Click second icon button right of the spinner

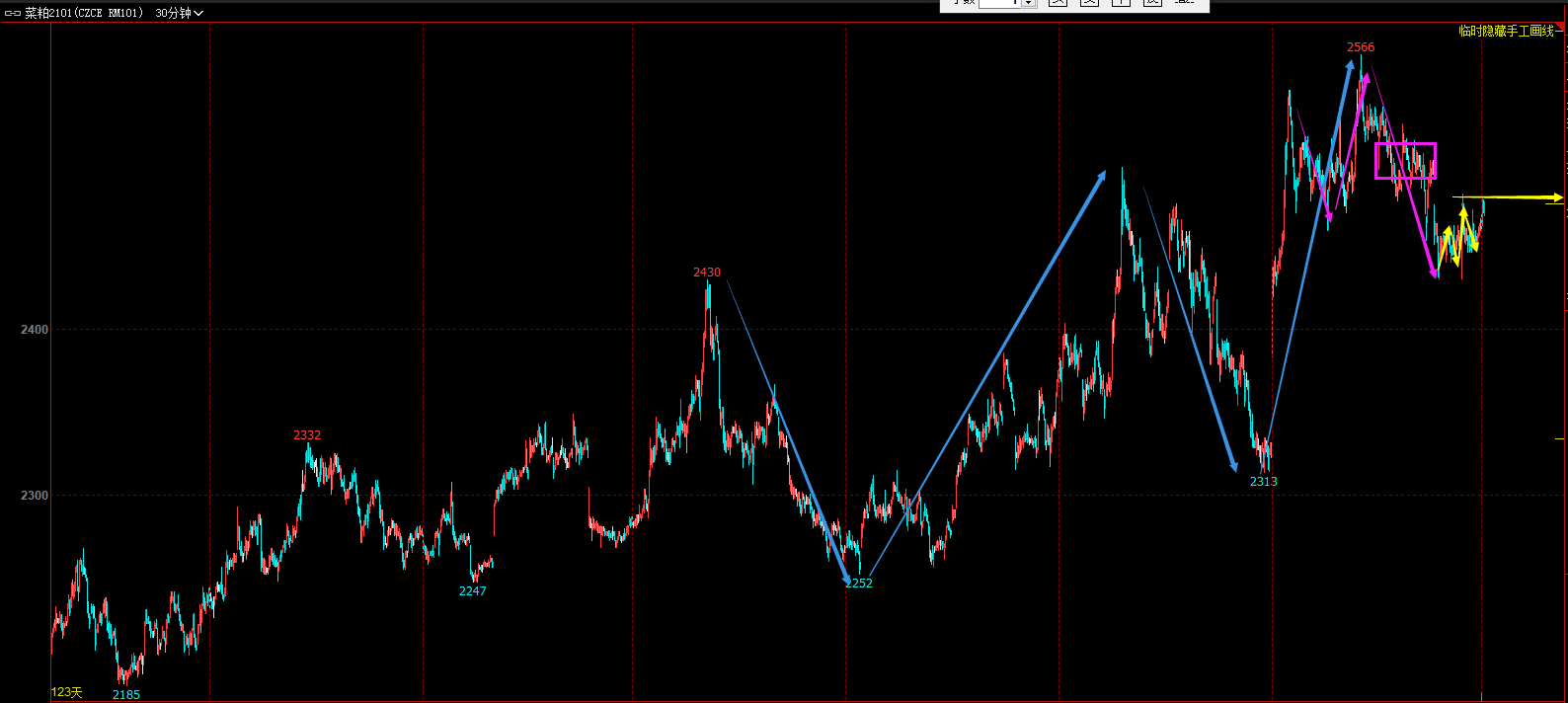[x=1089, y=3]
